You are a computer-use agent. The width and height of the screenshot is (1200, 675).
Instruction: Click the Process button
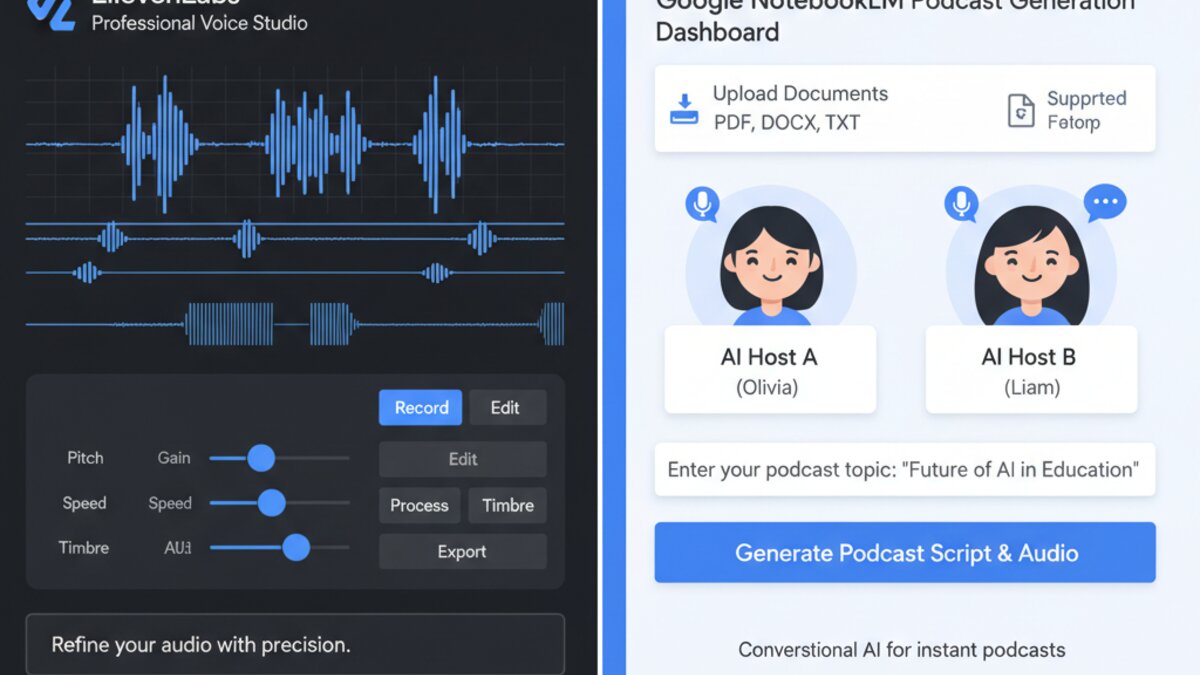(419, 505)
